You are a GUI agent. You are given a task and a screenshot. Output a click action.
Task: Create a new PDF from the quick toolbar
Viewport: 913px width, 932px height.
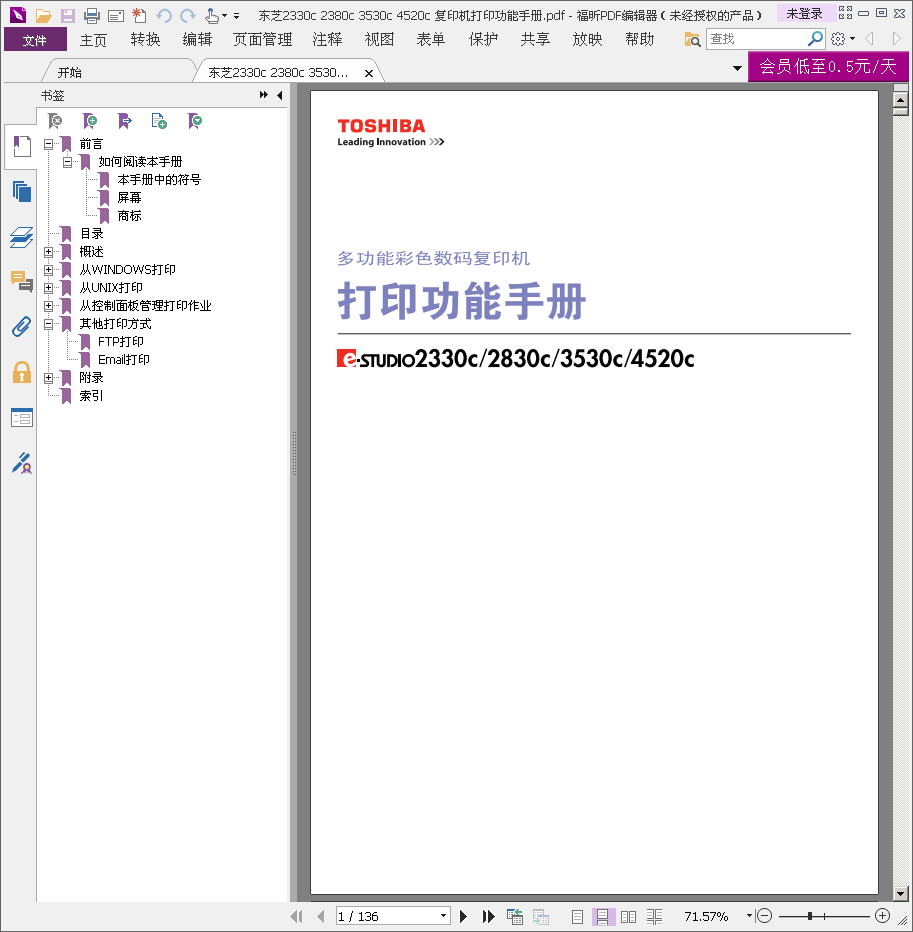[x=139, y=15]
